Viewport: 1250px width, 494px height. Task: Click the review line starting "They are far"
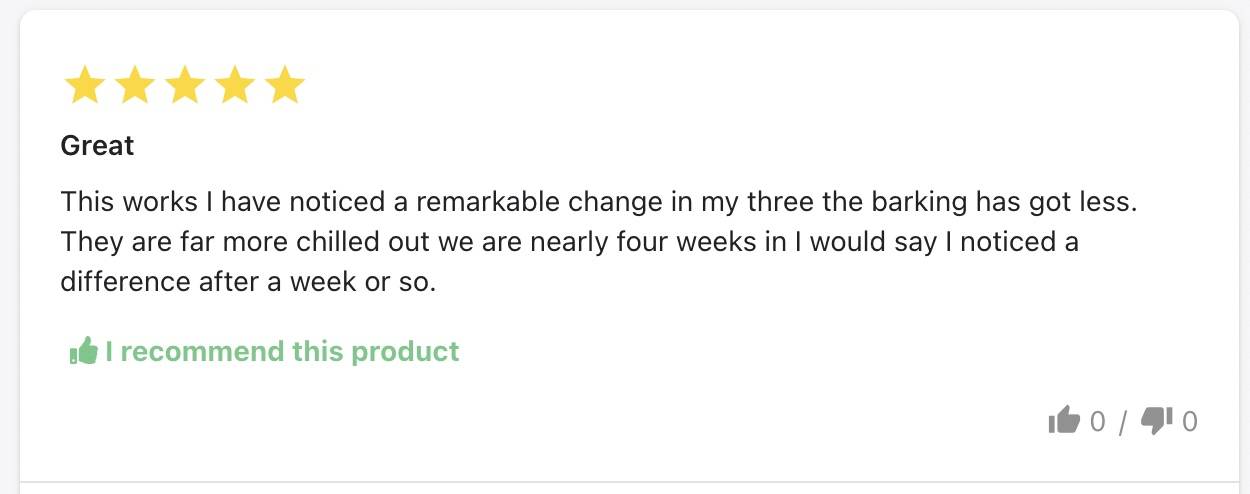point(570,242)
